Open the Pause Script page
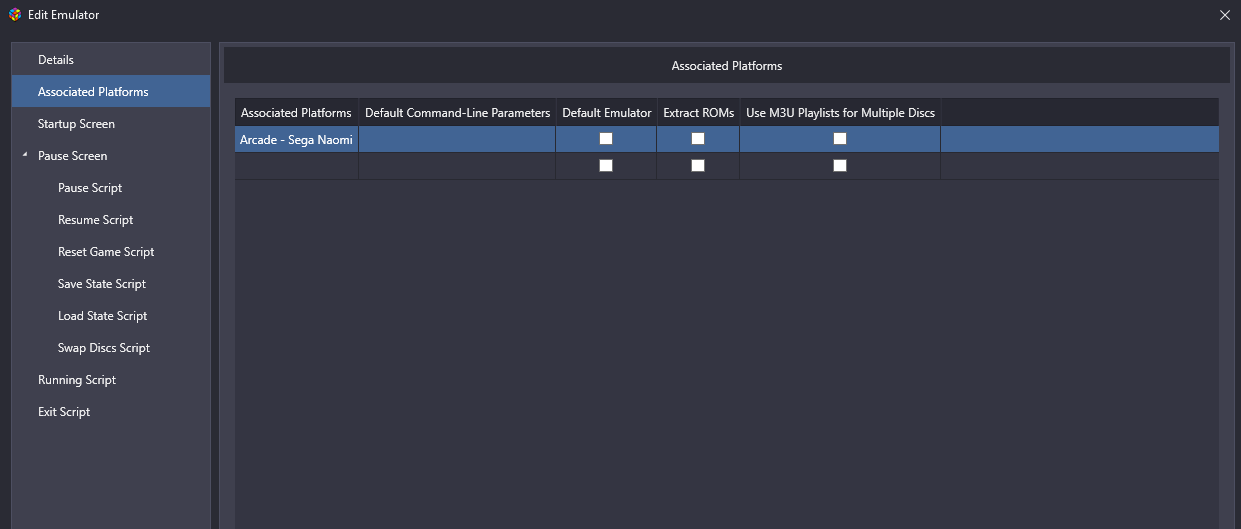Viewport: 1241px width, 529px height. tap(90, 188)
